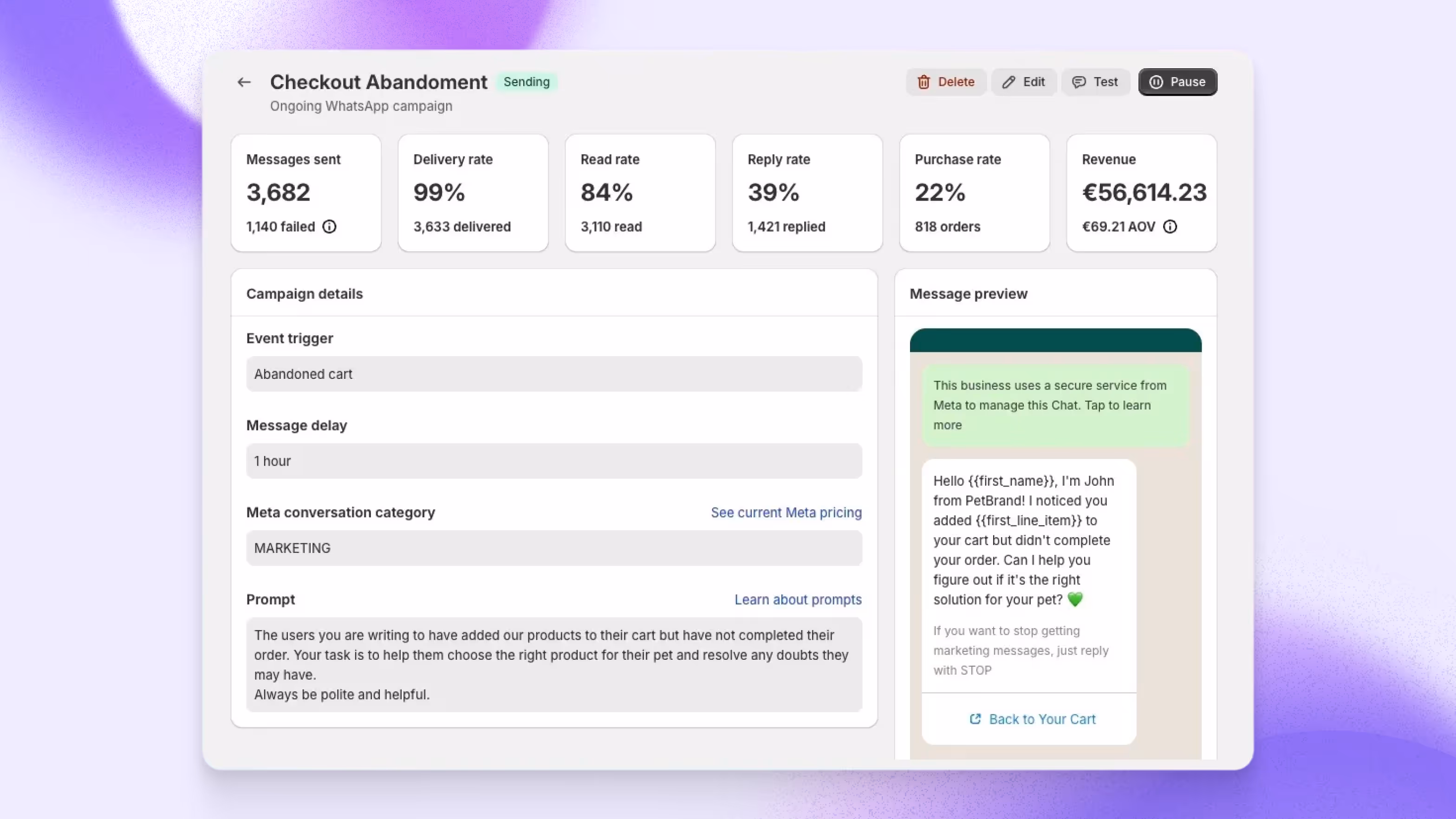This screenshot has width=1456, height=819.
Task: Delete the campaign using the Delete button
Action: (946, 82)
